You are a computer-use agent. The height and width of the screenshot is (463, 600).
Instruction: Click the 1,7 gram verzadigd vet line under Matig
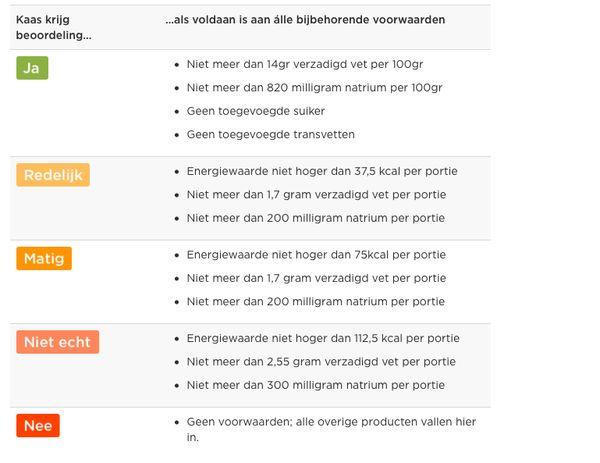pos(316,278)
